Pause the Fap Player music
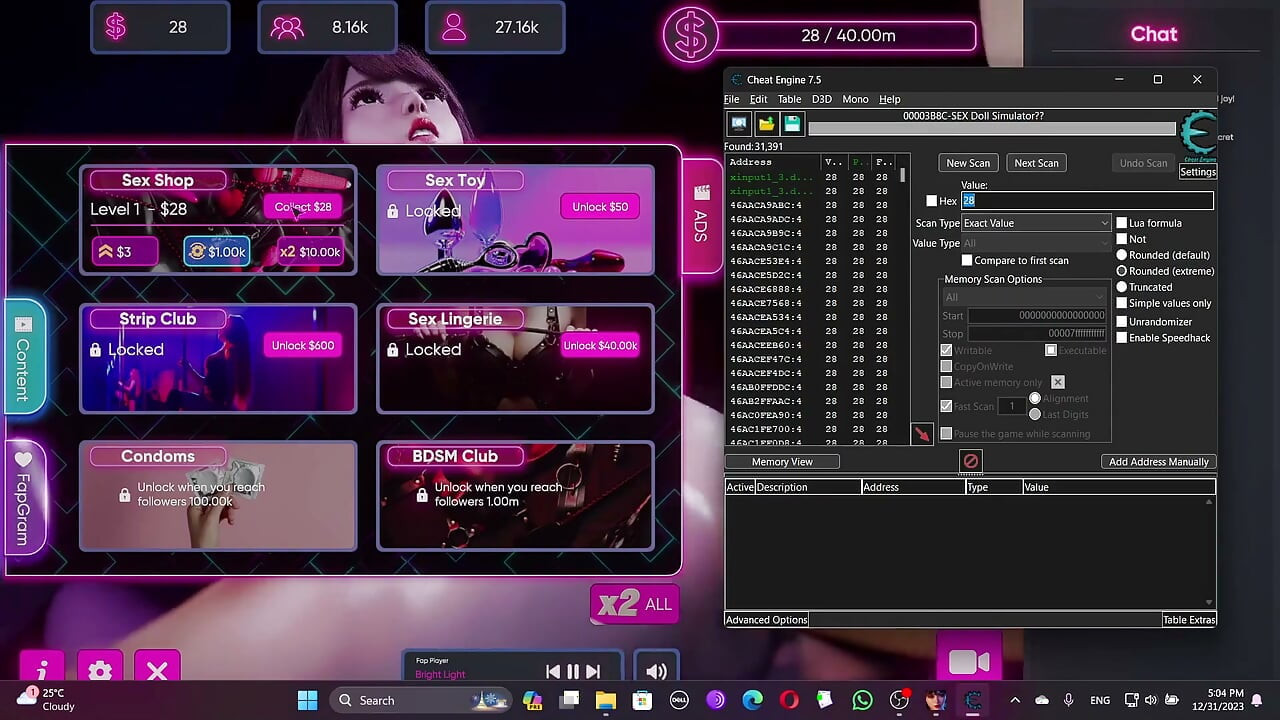Screen dimensions: 1280x720 573,672
